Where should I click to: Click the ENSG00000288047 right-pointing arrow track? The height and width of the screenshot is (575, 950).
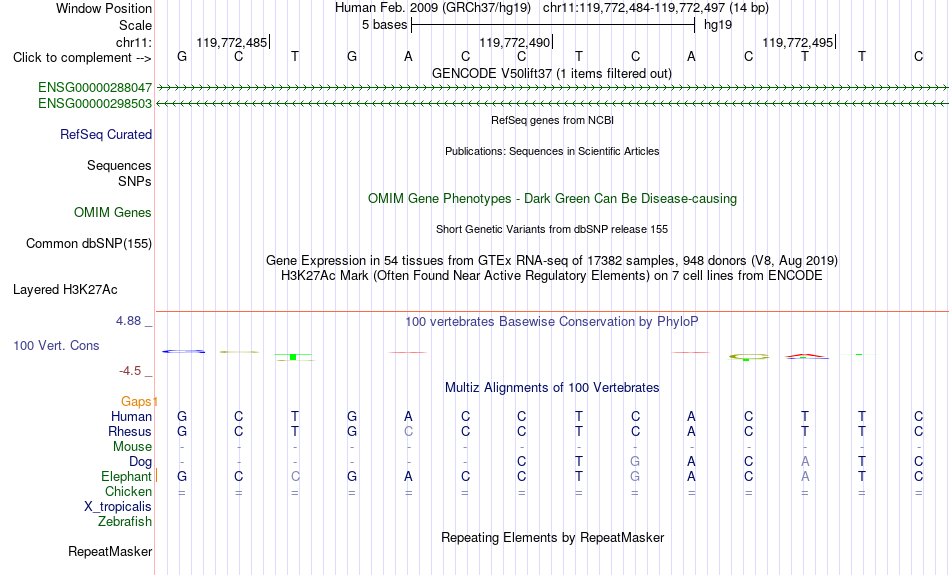[552, 88]
